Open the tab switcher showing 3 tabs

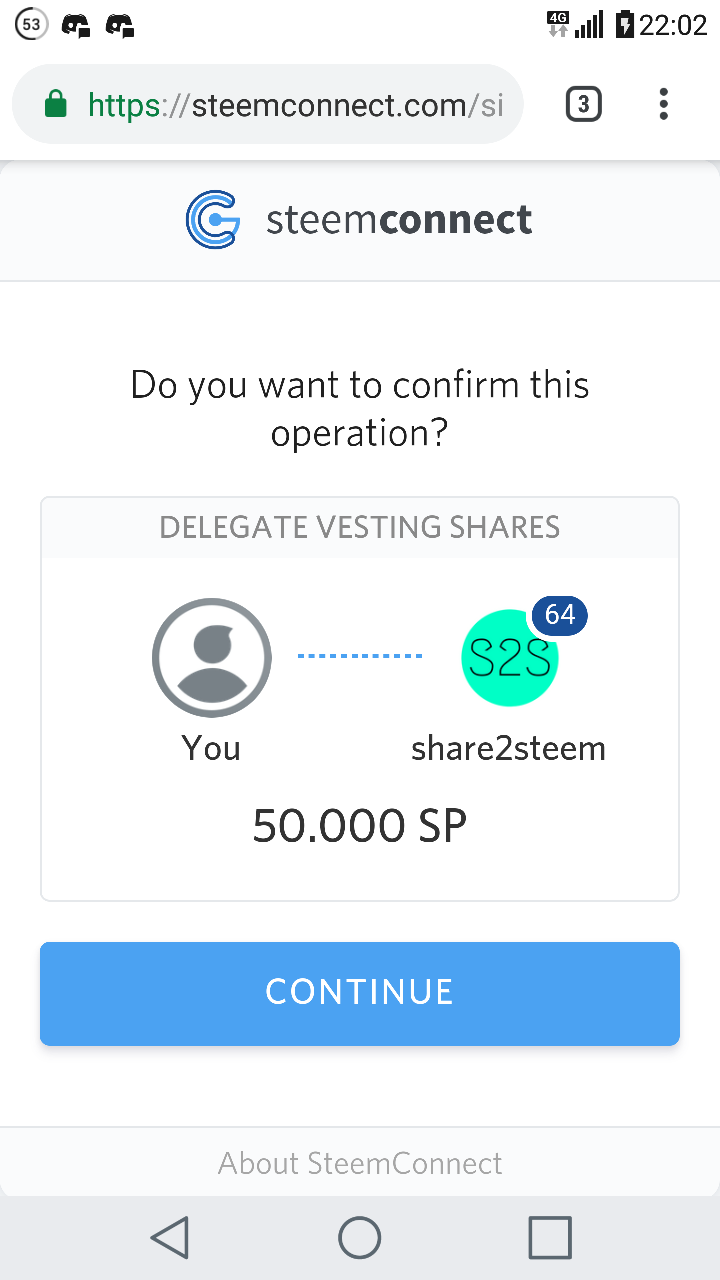click(x=584, y=104)
